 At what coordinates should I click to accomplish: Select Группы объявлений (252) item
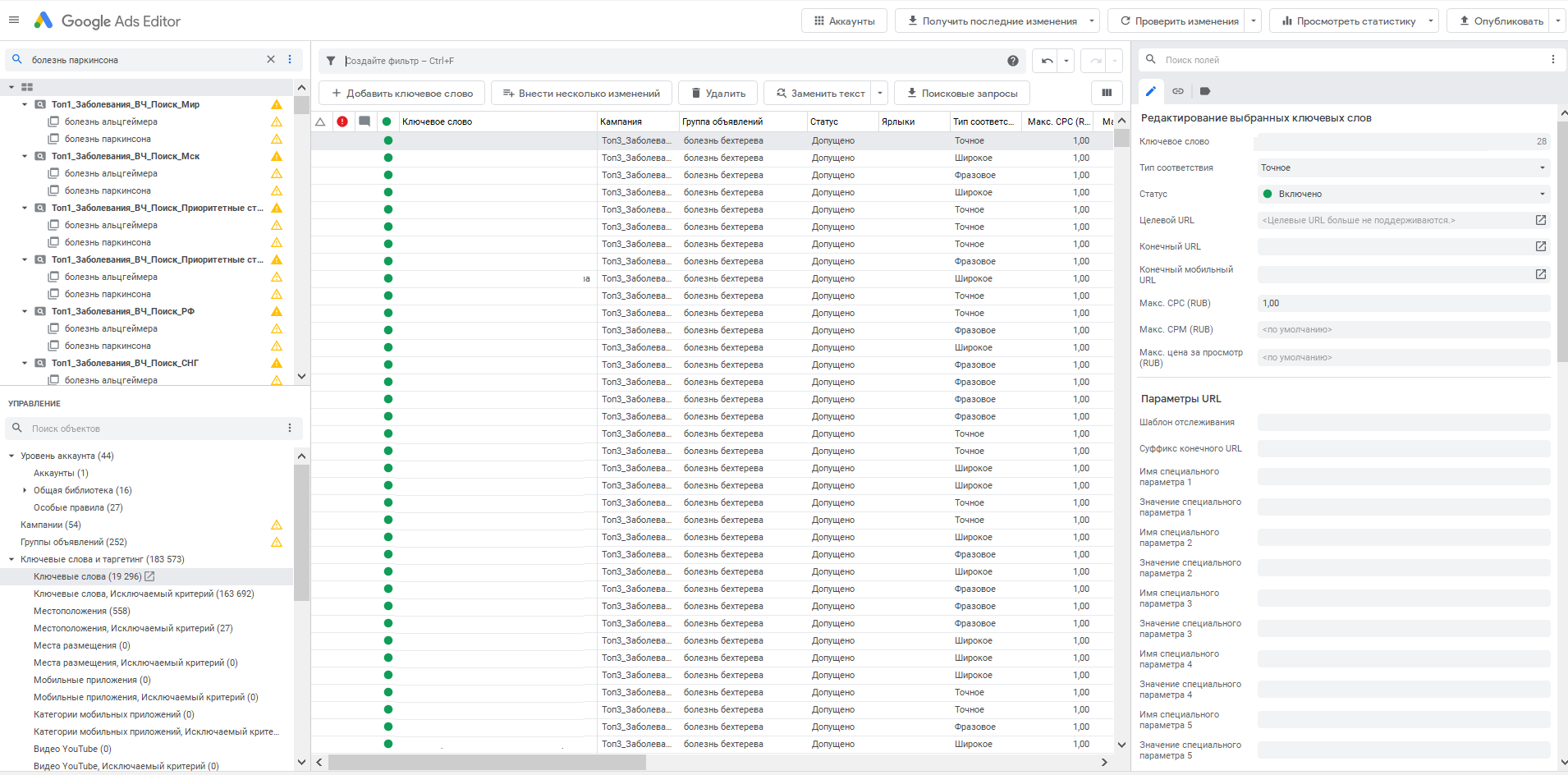coord(74,542)
